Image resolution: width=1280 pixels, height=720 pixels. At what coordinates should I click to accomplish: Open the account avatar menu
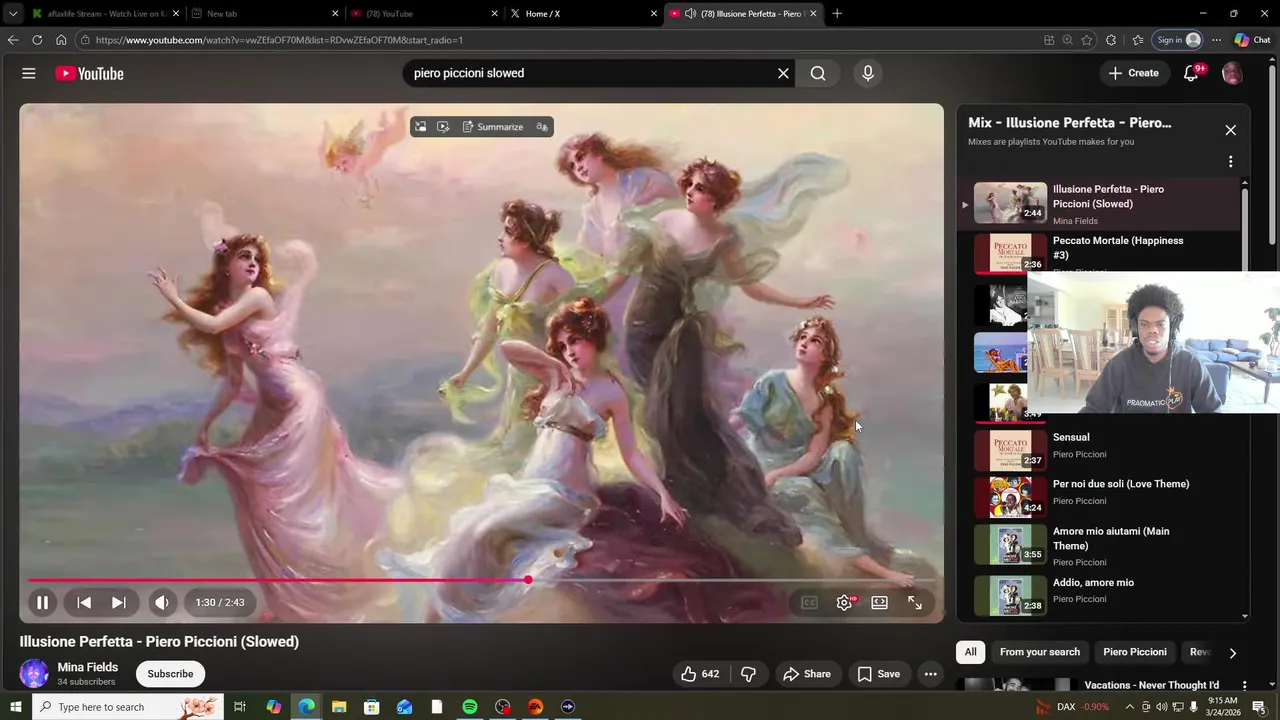pos(1232,73)
